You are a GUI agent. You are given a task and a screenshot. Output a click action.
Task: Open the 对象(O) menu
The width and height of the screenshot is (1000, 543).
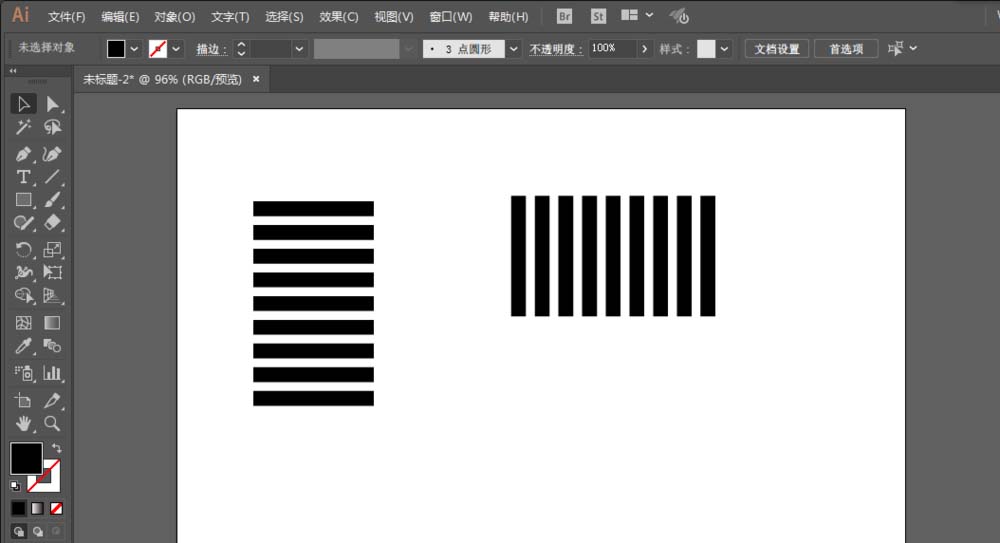click(x=175, y=17)
